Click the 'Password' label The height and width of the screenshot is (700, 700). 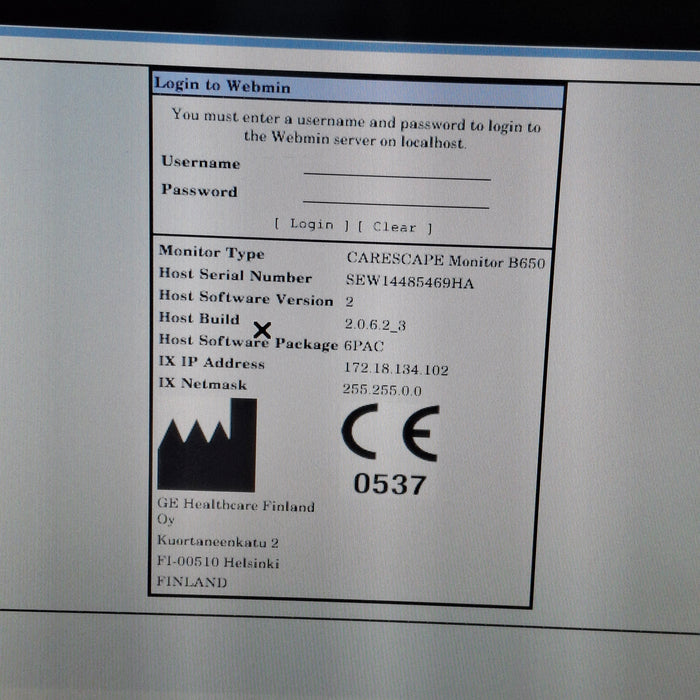point(199,190)
